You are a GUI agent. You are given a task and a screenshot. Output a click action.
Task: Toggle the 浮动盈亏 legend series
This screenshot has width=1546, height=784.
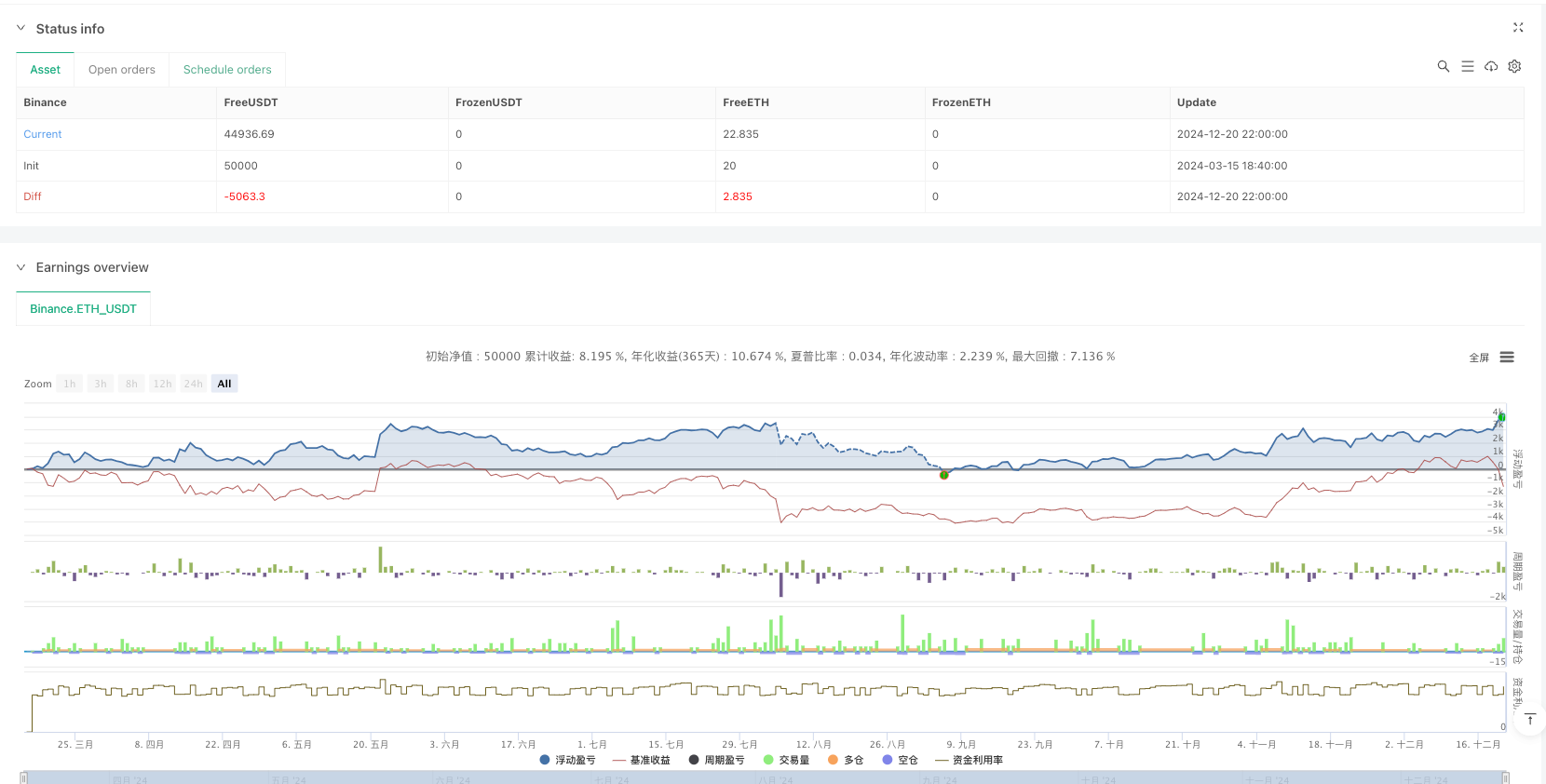[567, 760]
